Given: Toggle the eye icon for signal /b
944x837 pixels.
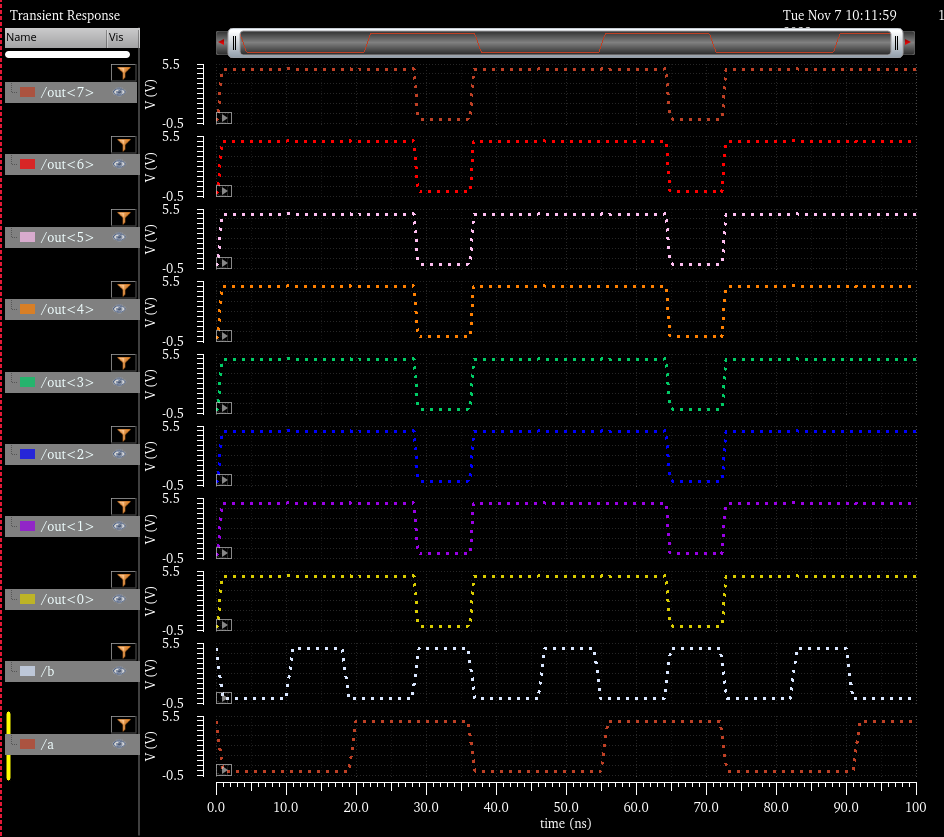Looking at the screenshot, I should 119,672.
